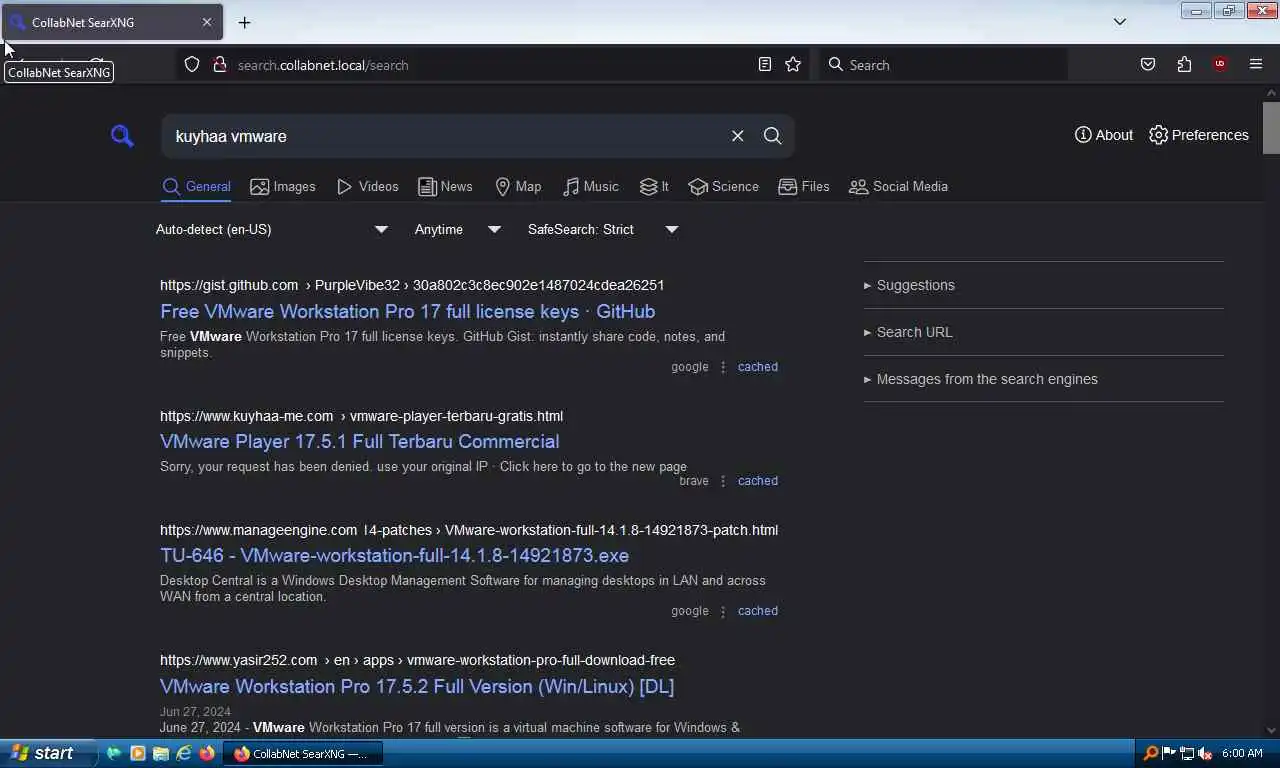
Task: Click the tracking protection shield icon
Action: [x=192, y=65]
